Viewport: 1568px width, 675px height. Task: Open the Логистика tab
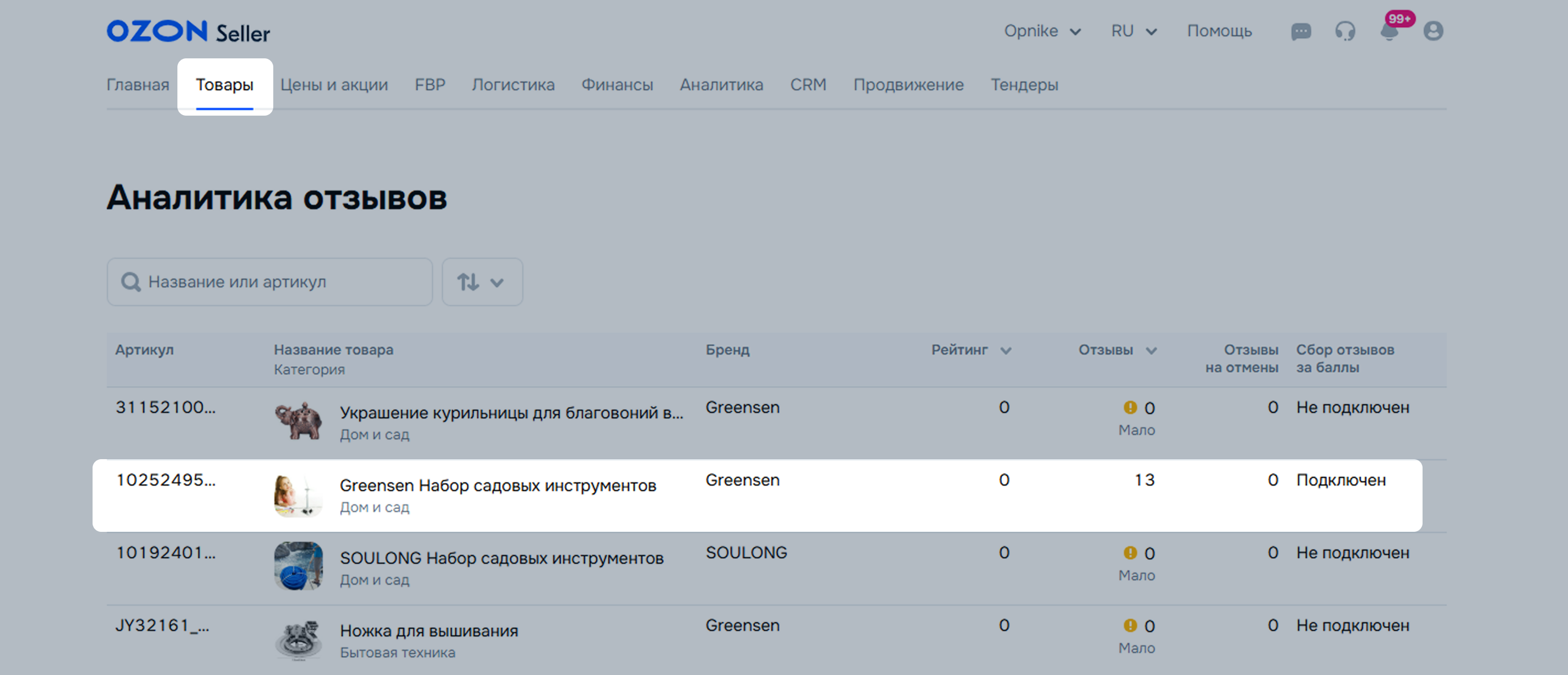click(x=513, y=85)
